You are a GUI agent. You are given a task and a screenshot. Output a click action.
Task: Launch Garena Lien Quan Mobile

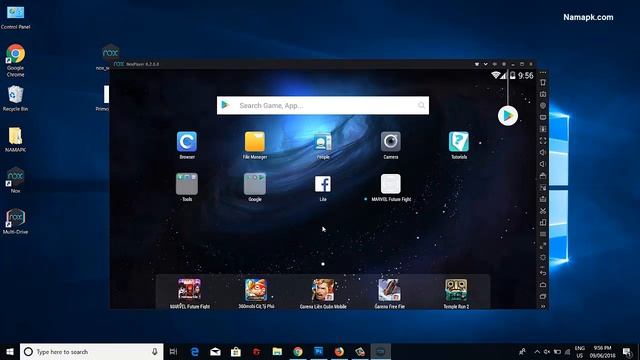(323, 289)
